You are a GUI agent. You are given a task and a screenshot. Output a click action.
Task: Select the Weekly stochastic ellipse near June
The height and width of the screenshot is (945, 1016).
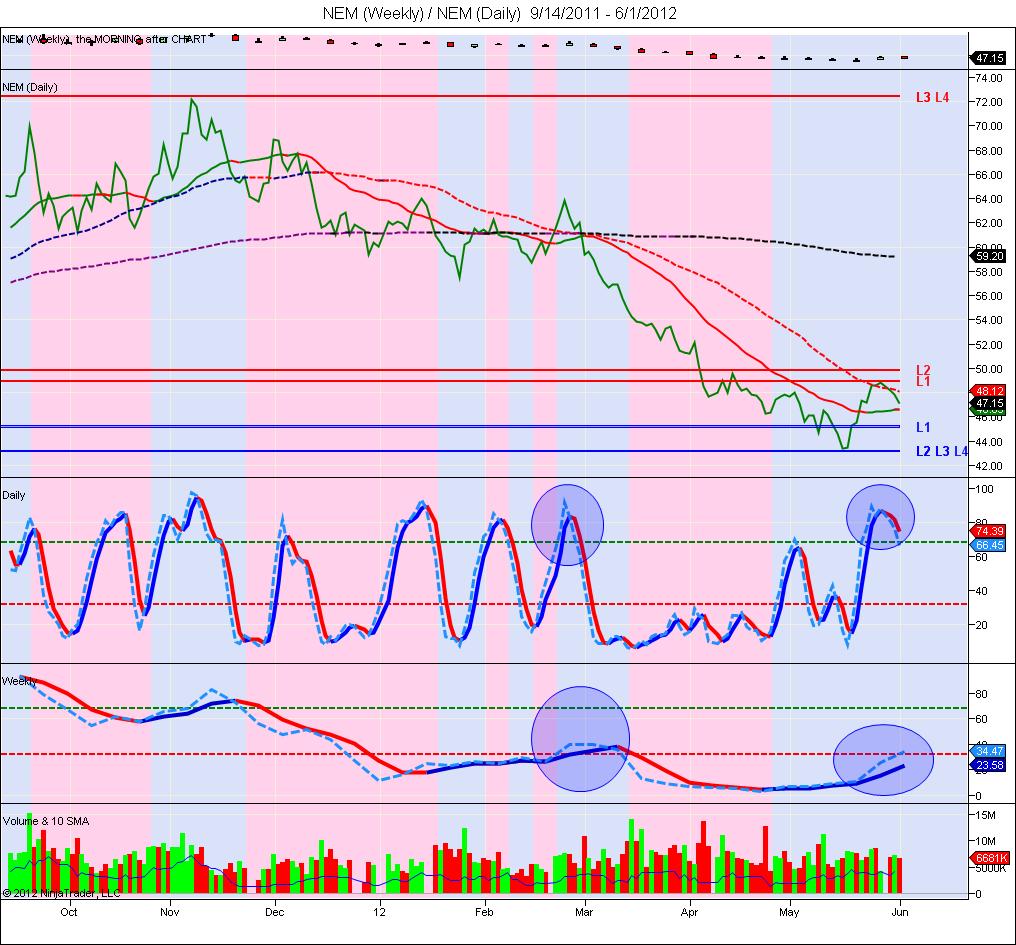(x=883, y=760)
